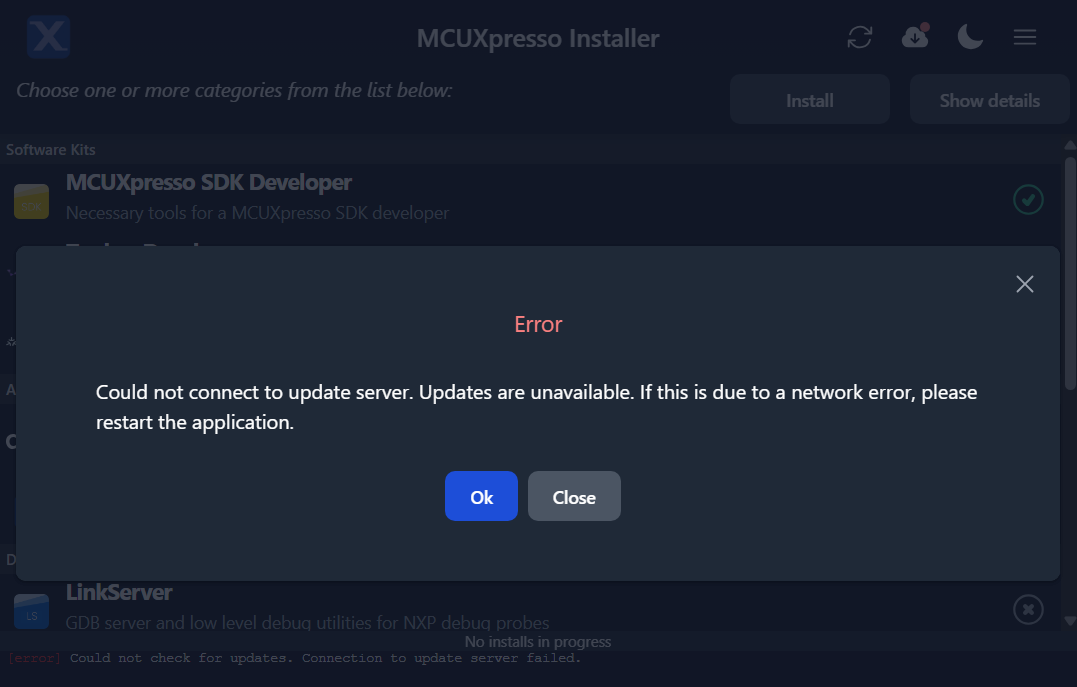The width and height of the screenshot is (1077, 687).
Task: Click the scrollbar down arrow
Action: pos(1069,621)
